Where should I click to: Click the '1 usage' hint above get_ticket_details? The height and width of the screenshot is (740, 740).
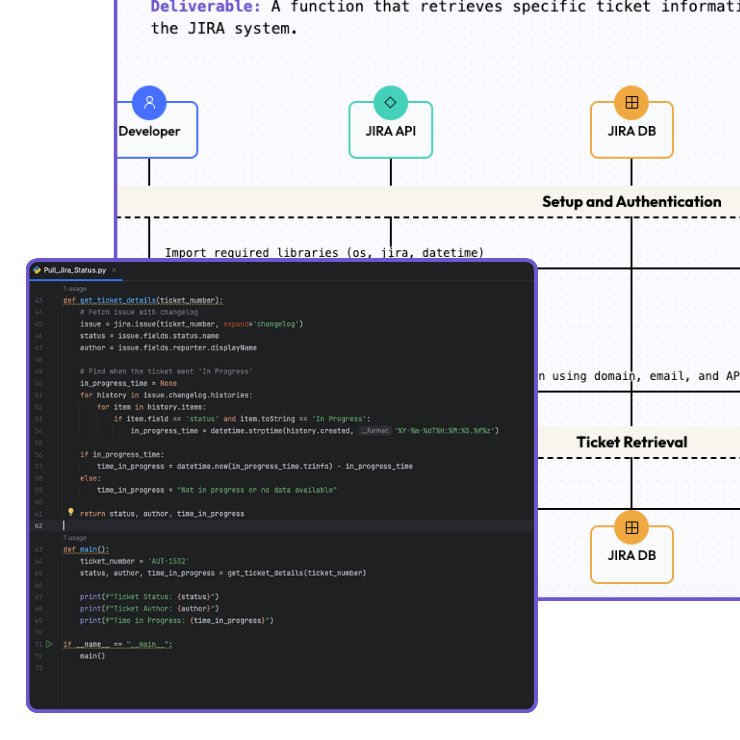tap(75, 288)
